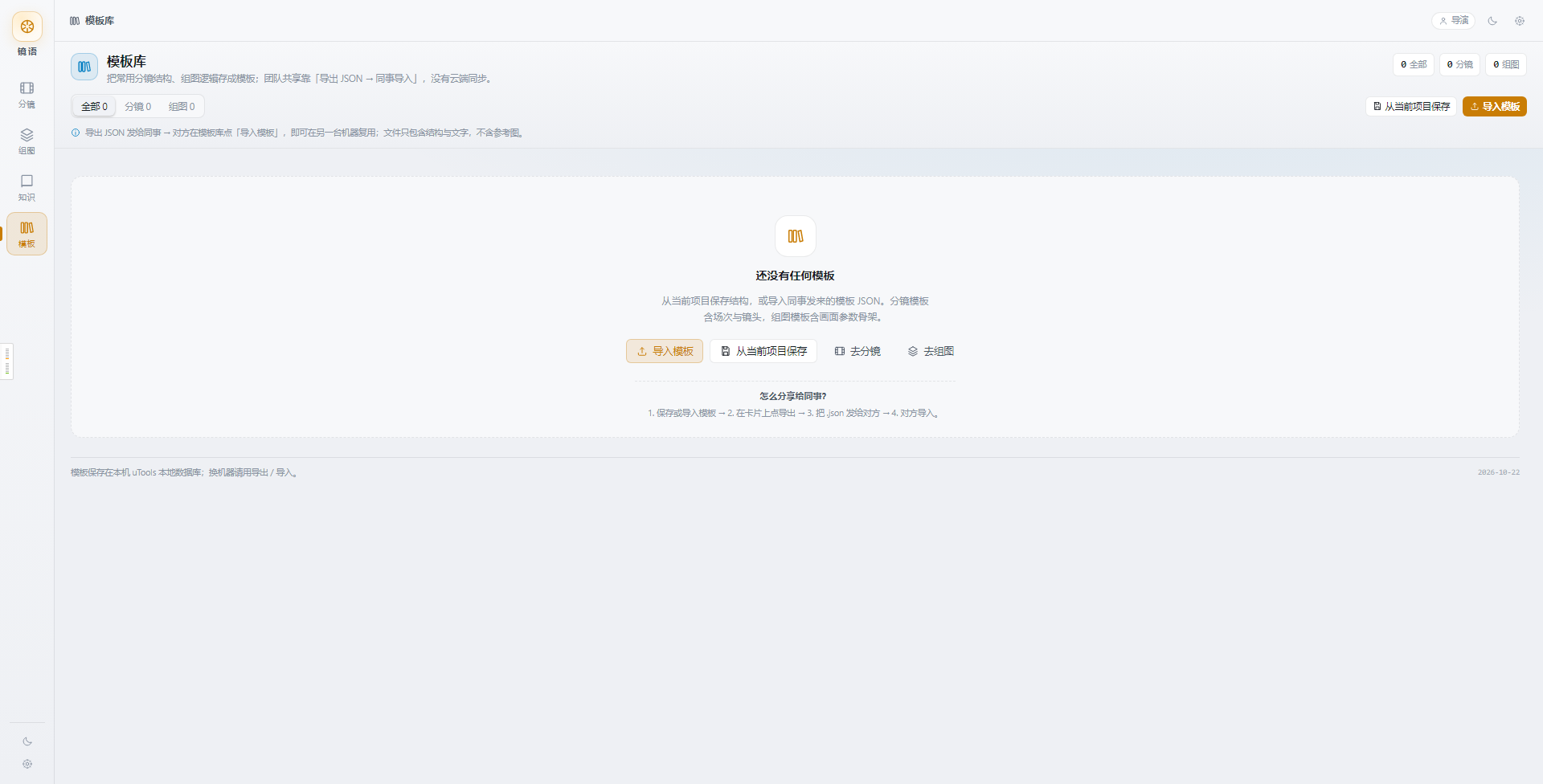This screenshot has width=1543, height=784.
Task: Click the share steps line starting "1. 保存或导入模板"
Action: (795, 413)
